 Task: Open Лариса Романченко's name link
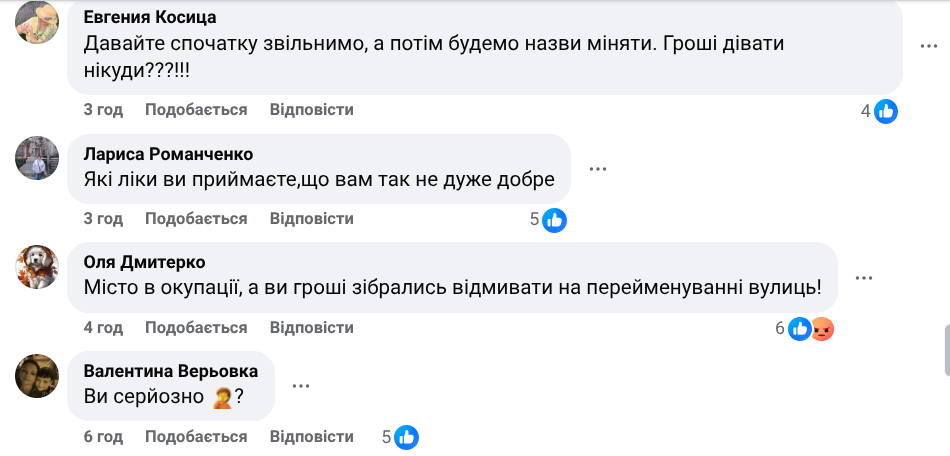point(168,154)
